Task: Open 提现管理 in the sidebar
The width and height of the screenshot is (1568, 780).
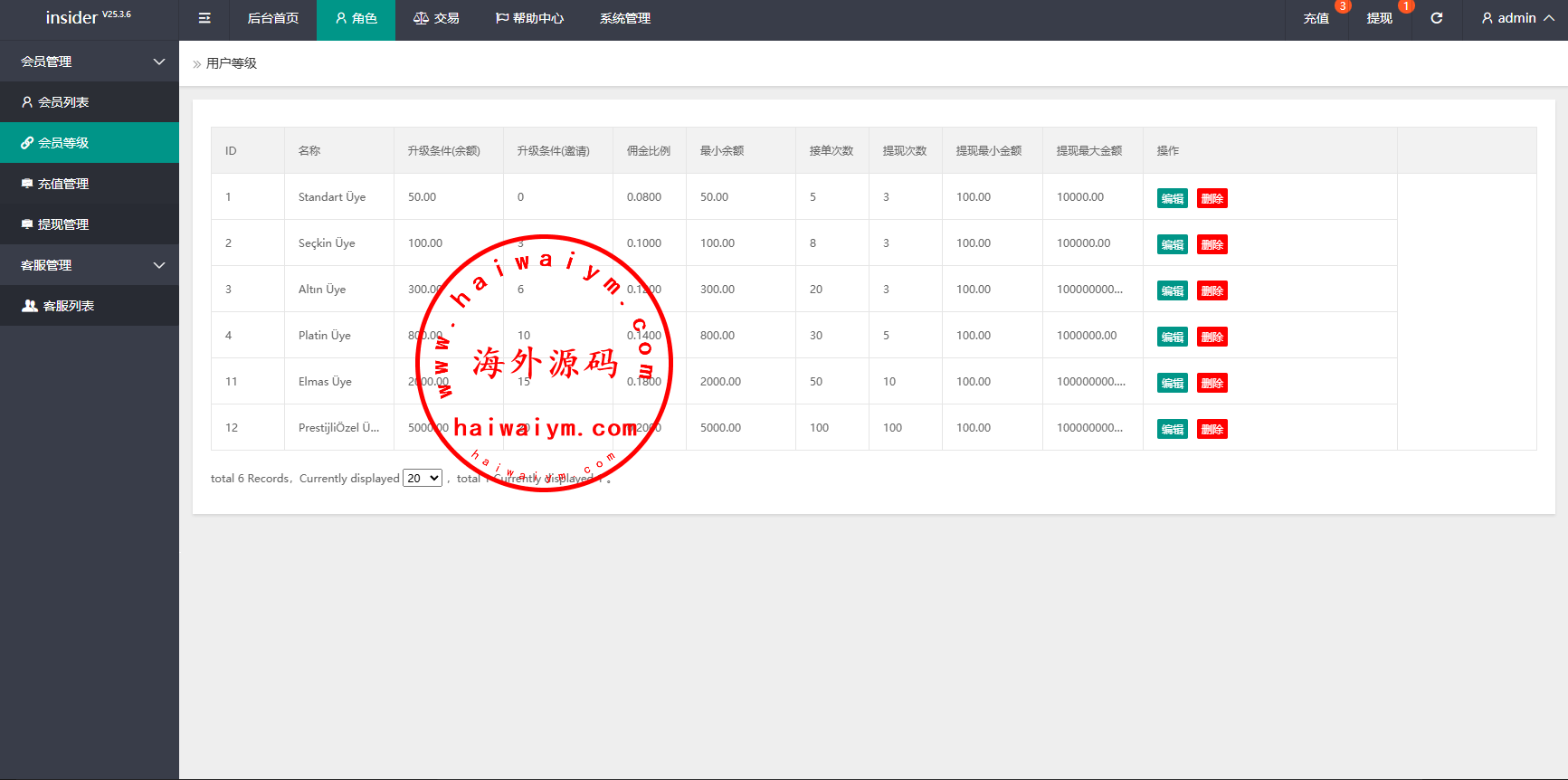Action: click(63, 224)
